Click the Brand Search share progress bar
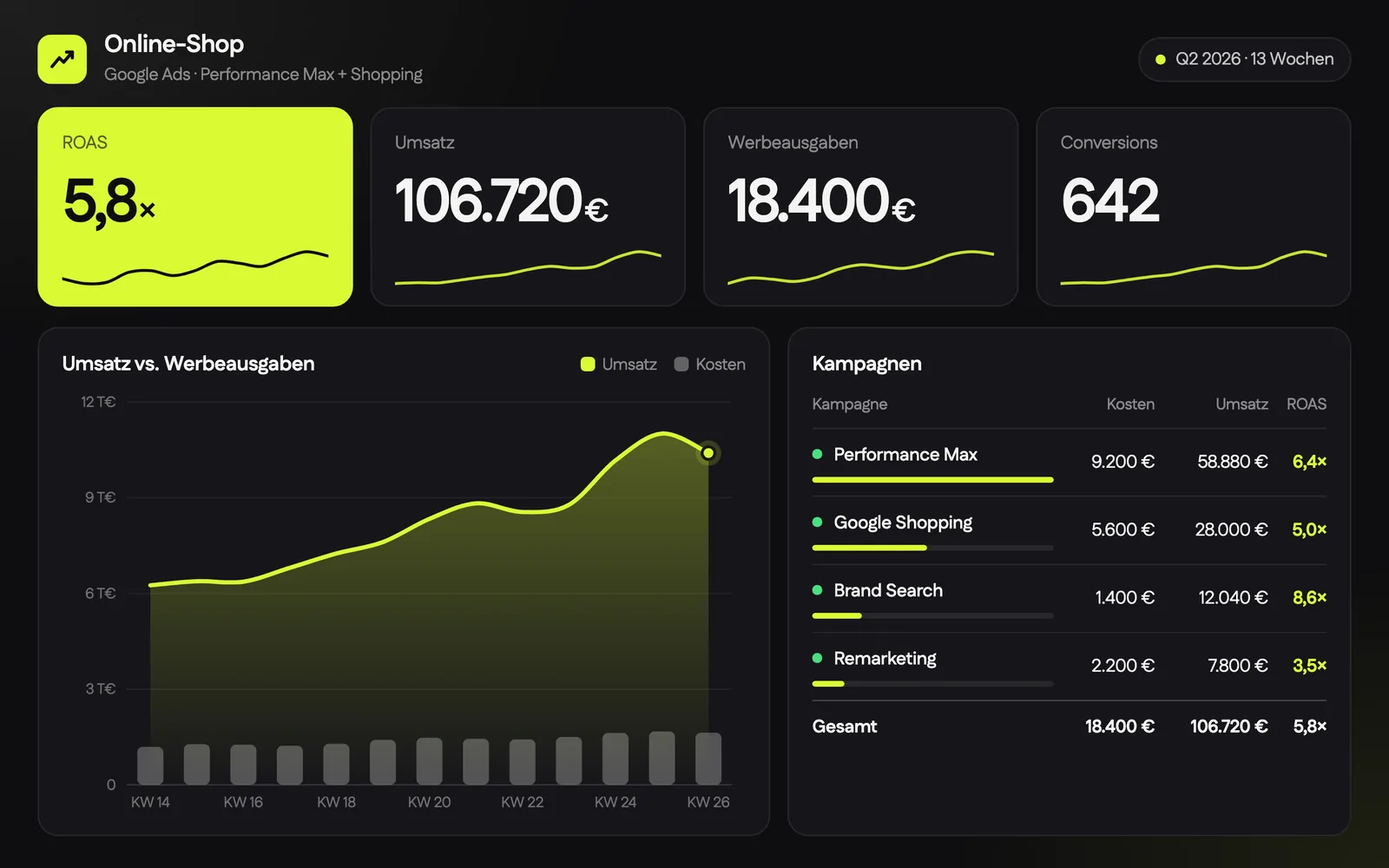 click(932, 615)
